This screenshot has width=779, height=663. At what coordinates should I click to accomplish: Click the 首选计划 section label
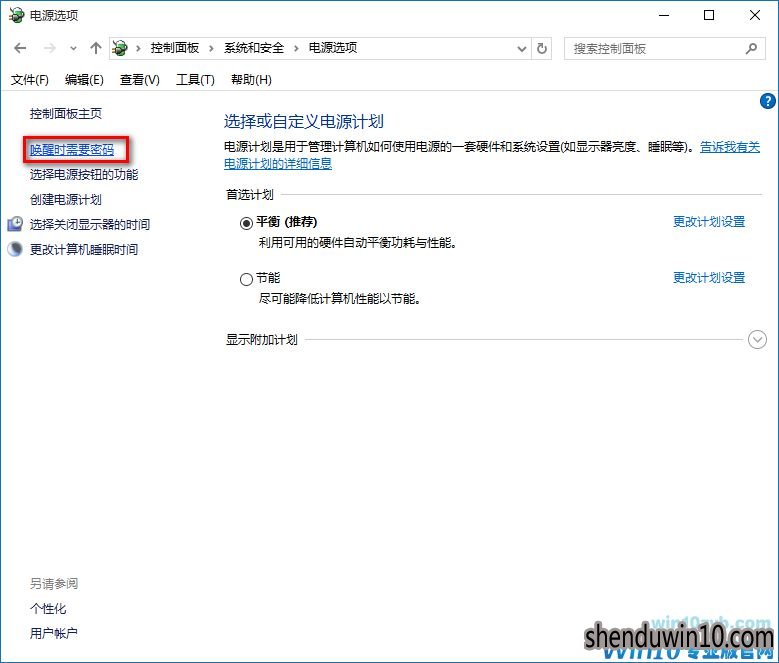tap(250, 195)
